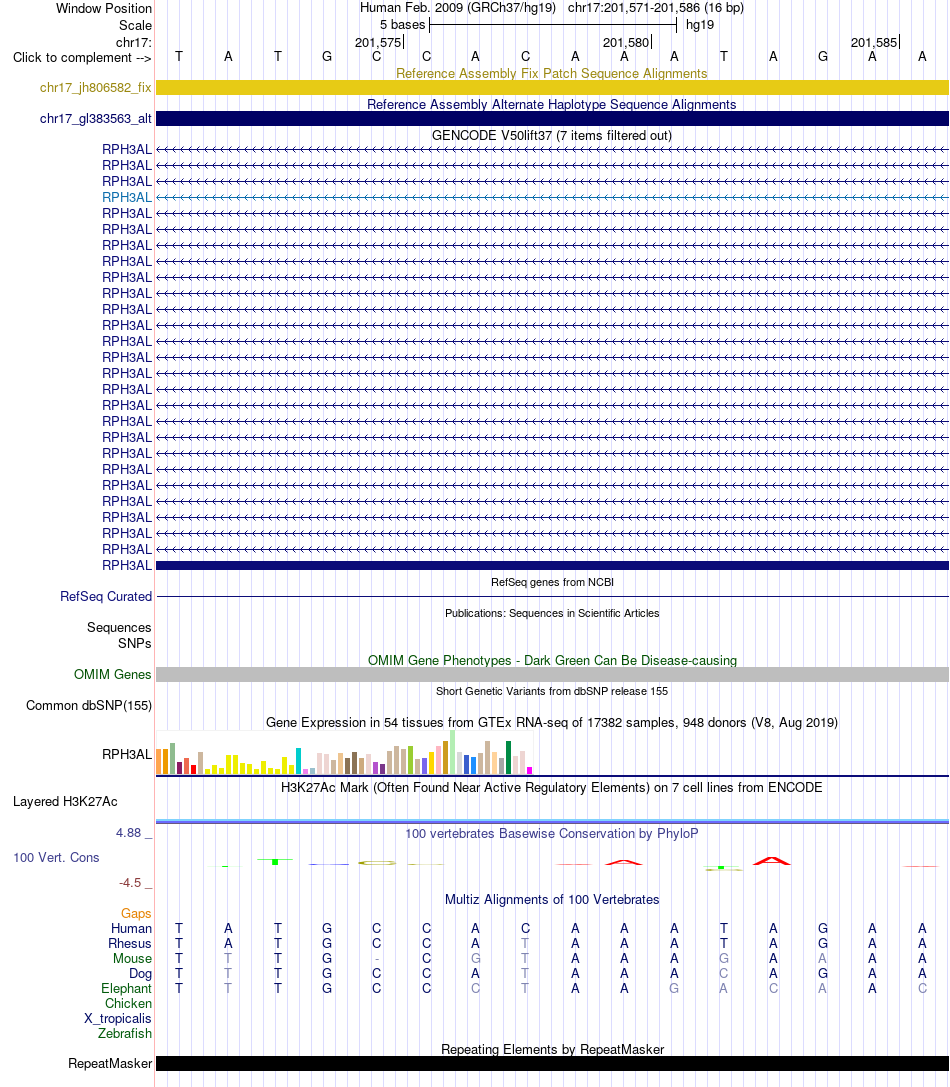Image resolution: width=950 pixels, height=1087 pixels.
Task: Click the 100 Vert. Cons track label
Action: point(56,858)
